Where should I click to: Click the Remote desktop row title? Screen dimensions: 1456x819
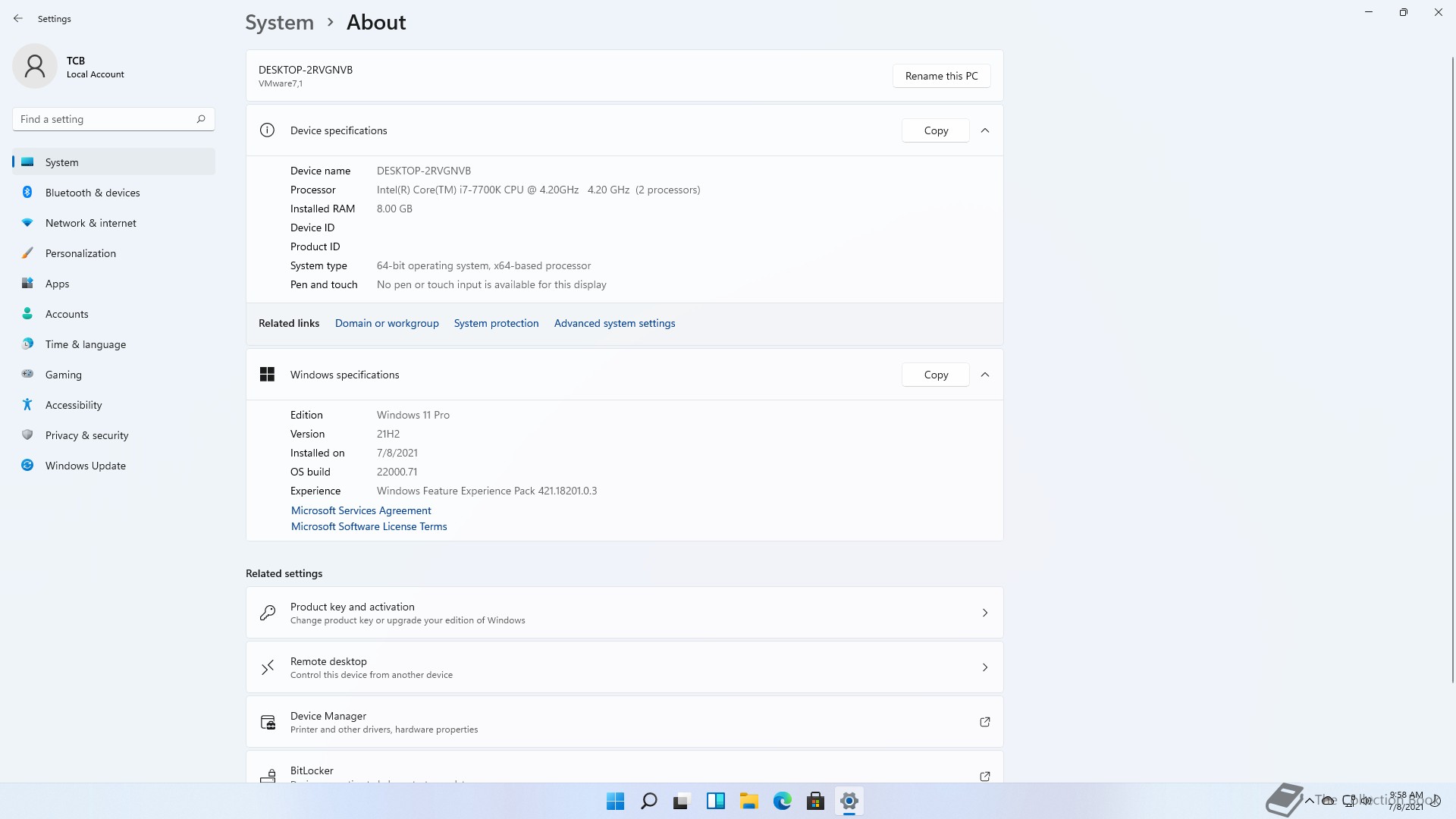[328, 661]
